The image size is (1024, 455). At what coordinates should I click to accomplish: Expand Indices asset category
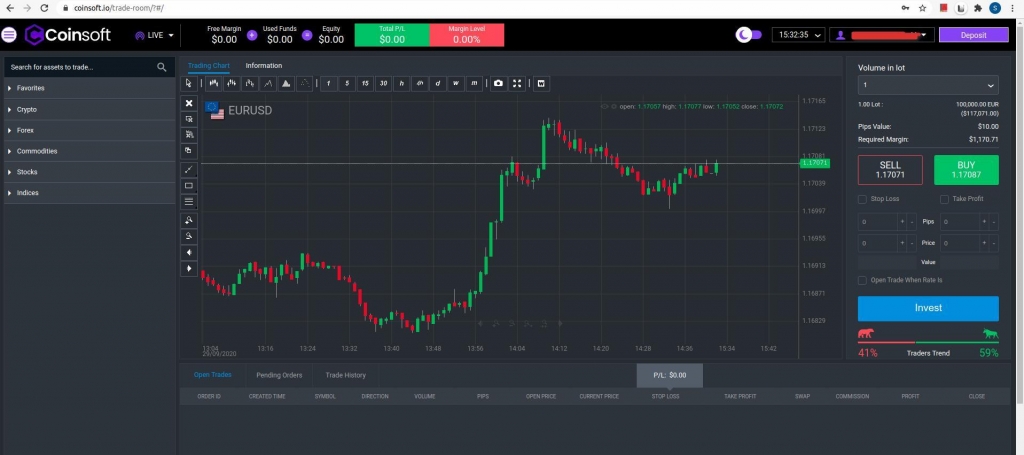click(x=89, y=193)
